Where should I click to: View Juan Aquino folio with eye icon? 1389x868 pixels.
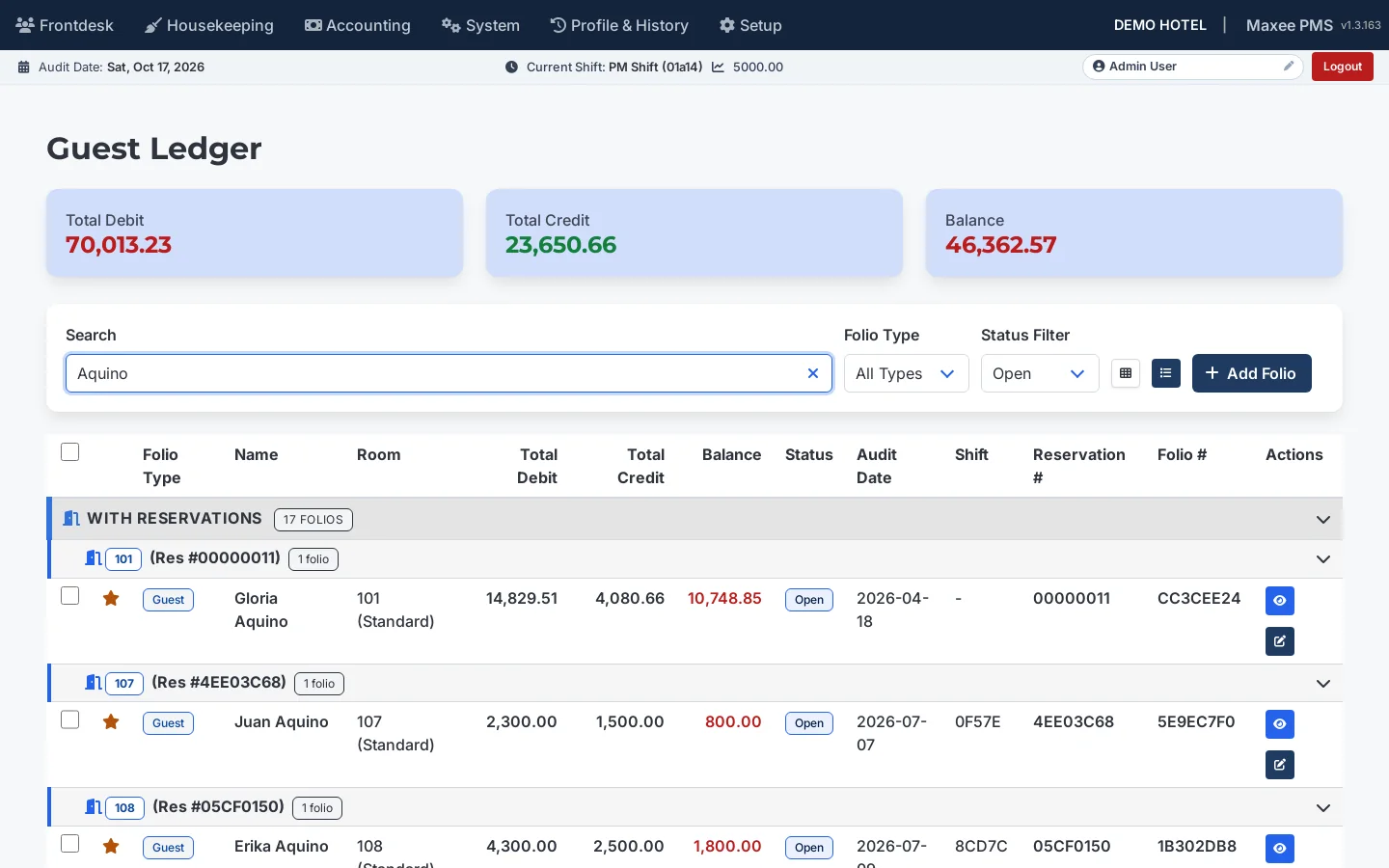coord(1280,724)
